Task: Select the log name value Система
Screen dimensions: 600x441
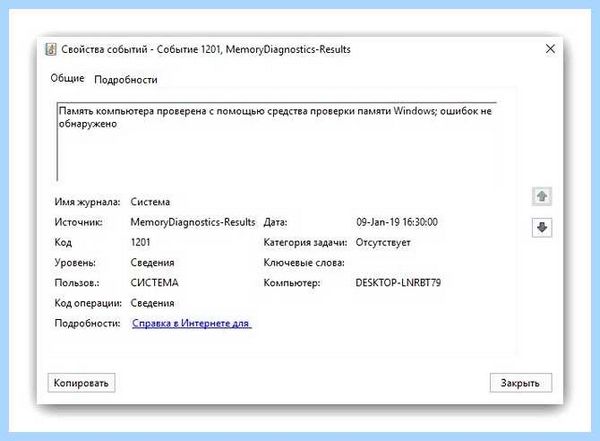Action: pos(150,202)
